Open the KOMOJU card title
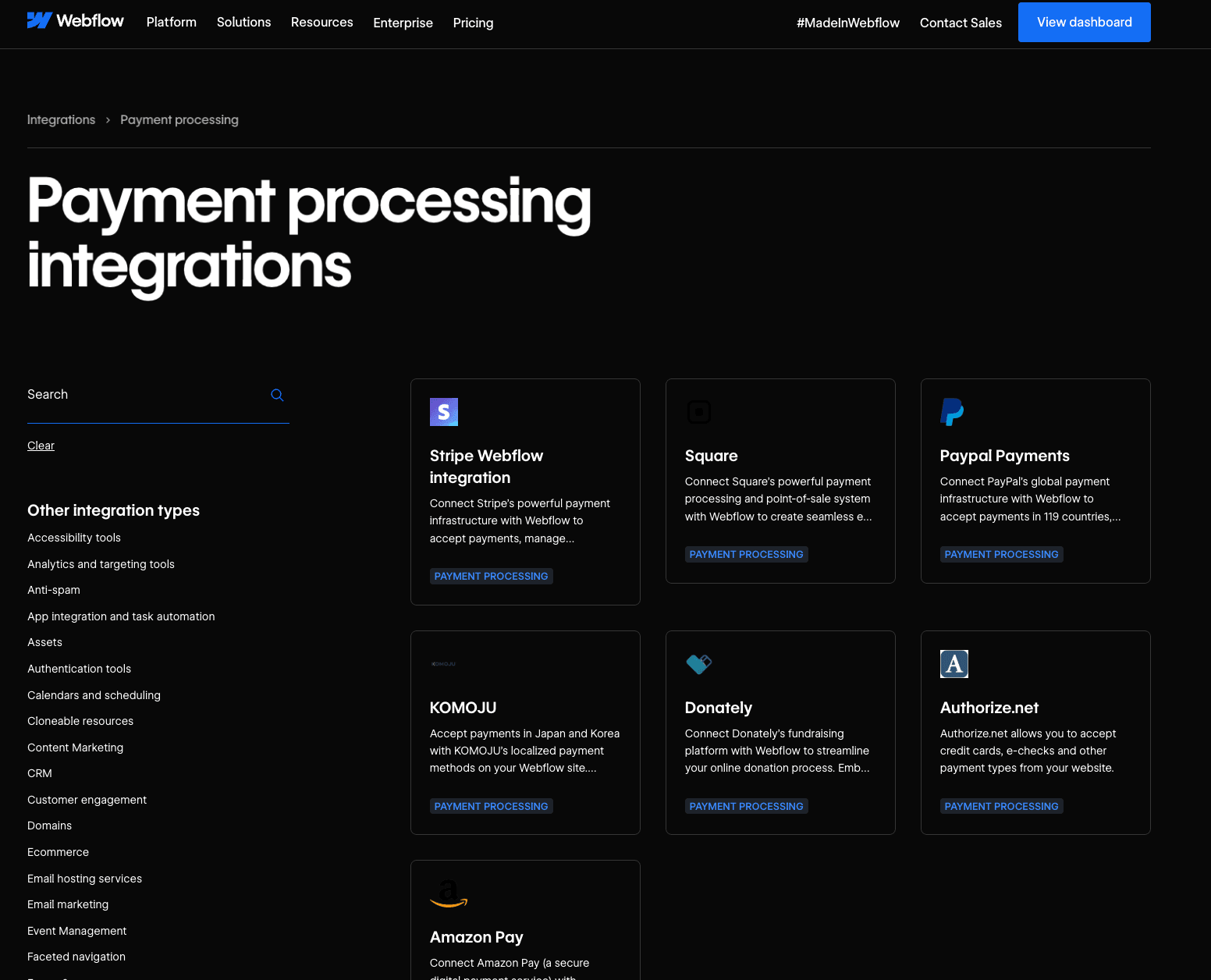The height and width of the screenshot is (980, 1211). (463, 708)
